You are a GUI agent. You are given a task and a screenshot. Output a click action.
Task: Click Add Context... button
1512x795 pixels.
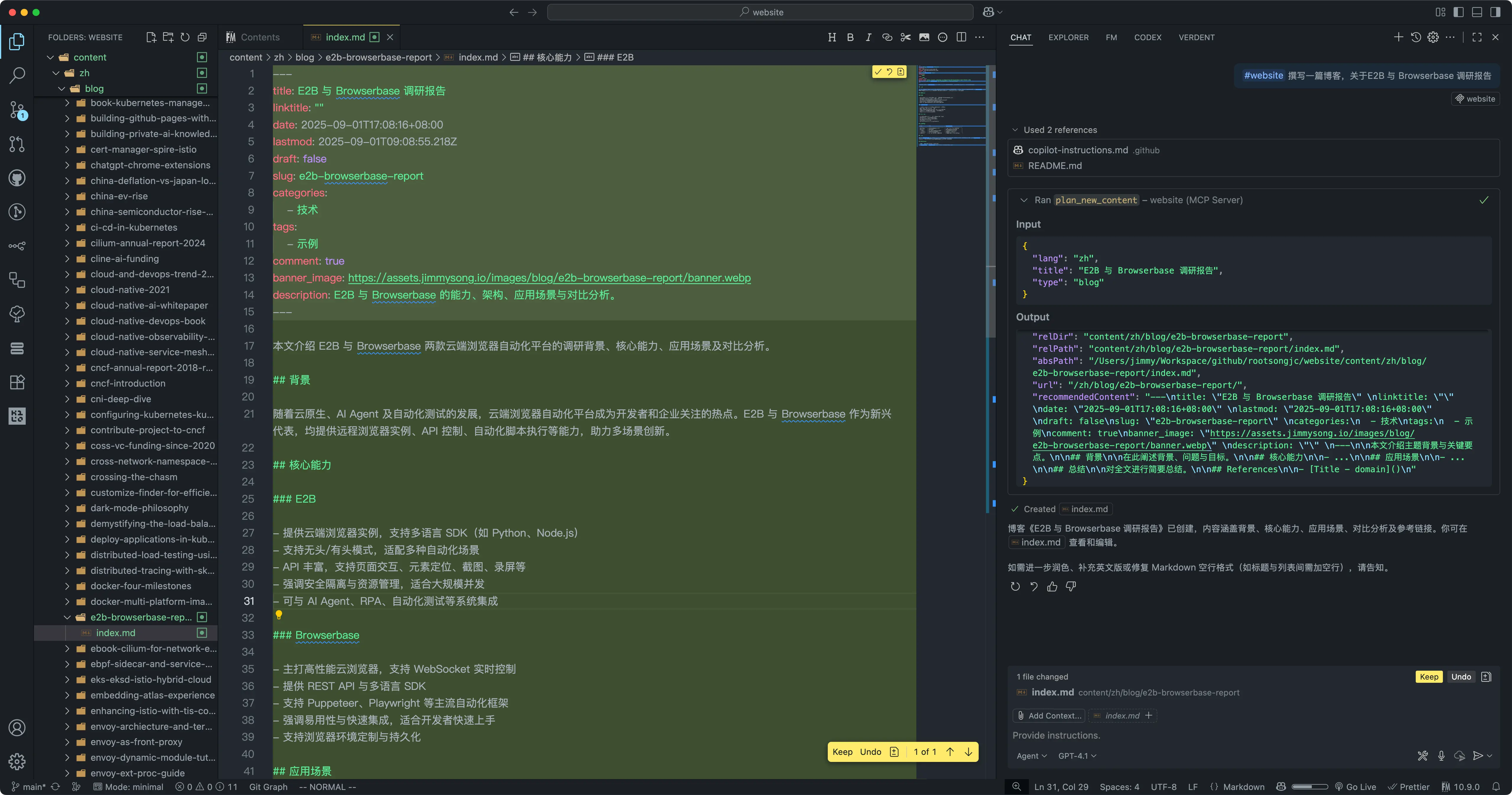tap(1050, 715)
